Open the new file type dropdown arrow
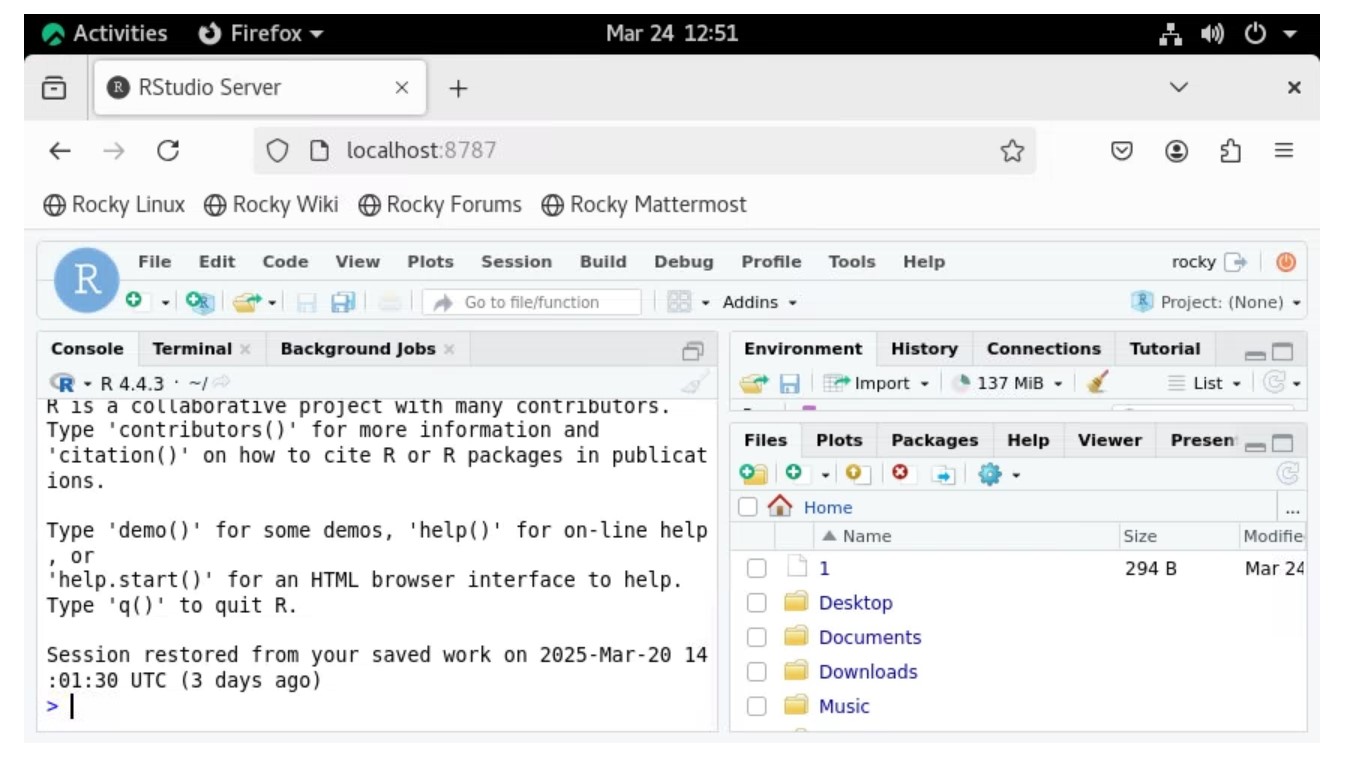 click(165, 302)
